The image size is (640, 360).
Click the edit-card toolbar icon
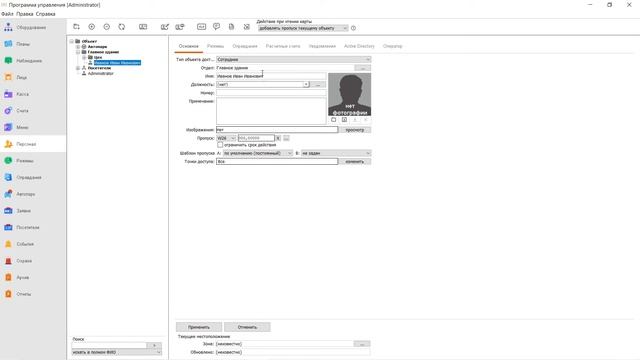coord(165,27)
